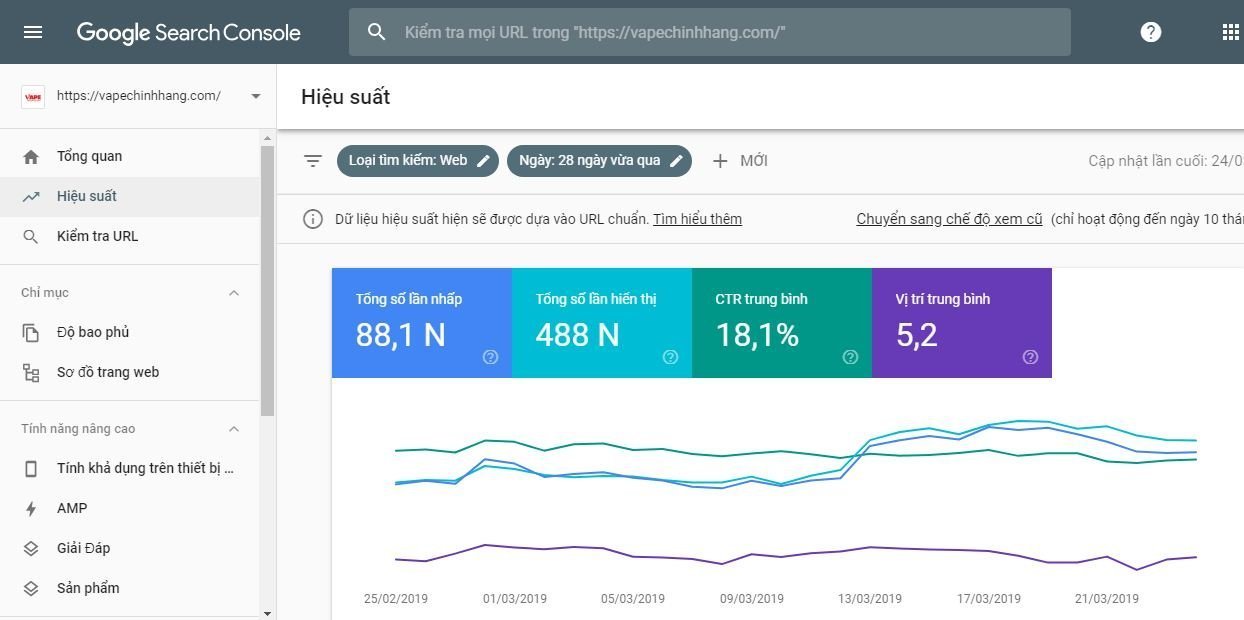Click the 21/03/2019 date on chart axis

tap(1107, 599)
